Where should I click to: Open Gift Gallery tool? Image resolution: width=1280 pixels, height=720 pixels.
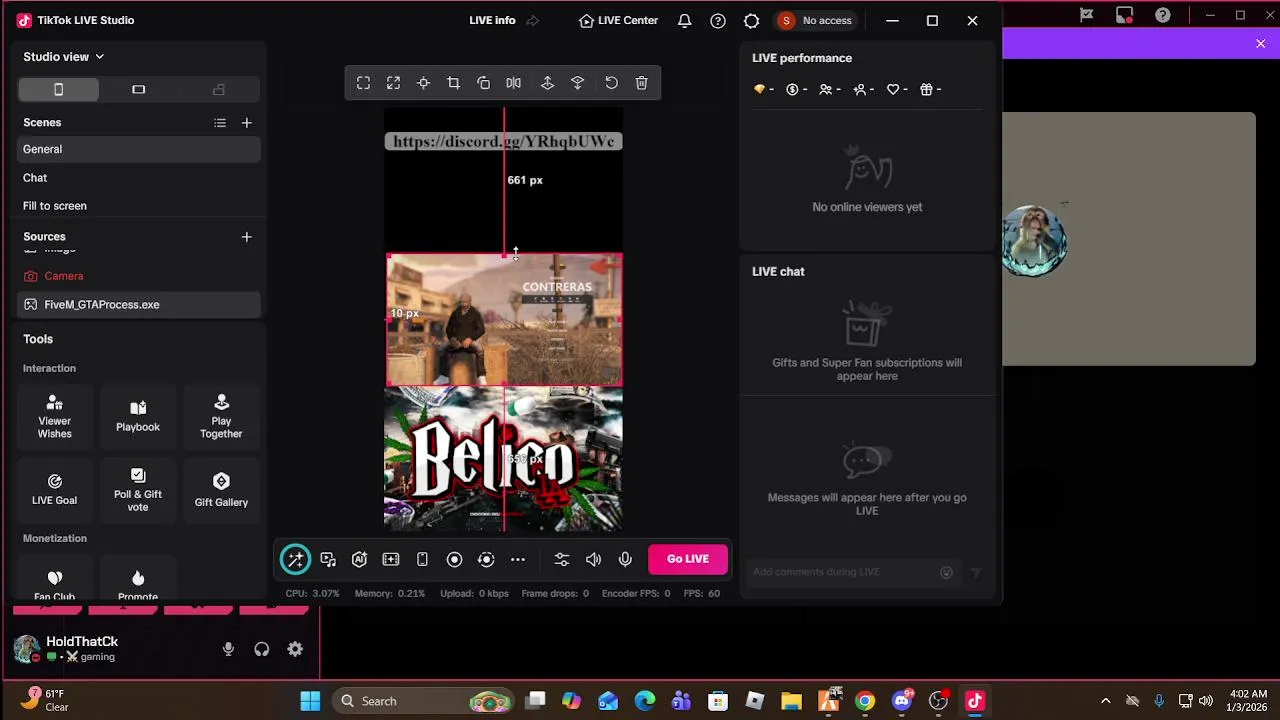coord(221,490)
